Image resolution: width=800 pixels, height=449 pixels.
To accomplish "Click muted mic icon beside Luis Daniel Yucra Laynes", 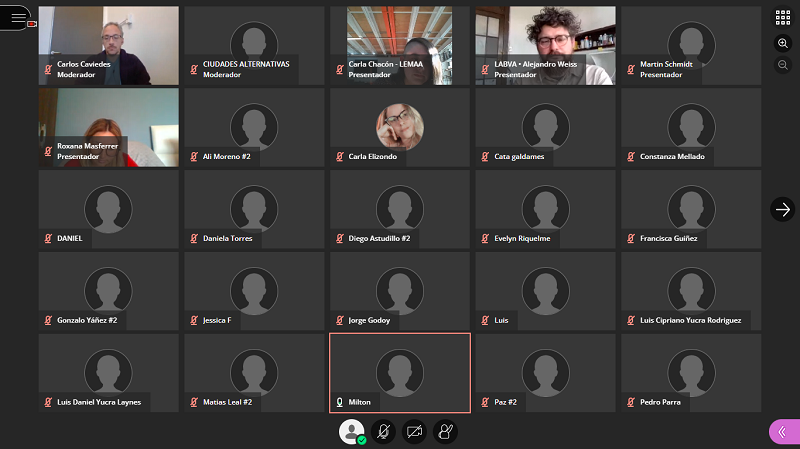I will (x=48, y=402).
